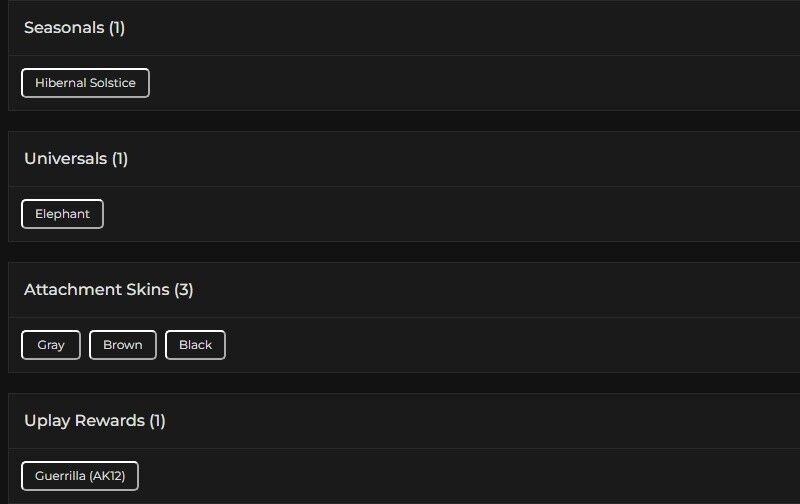
Task: Toggle the Gray skin chip
Action: point(51,345)
